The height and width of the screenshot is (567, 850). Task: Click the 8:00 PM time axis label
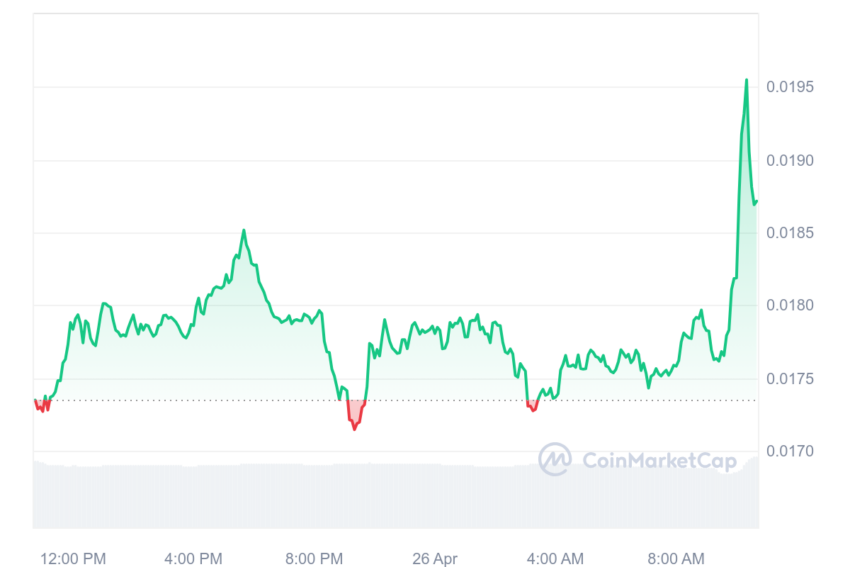[314, 558]
